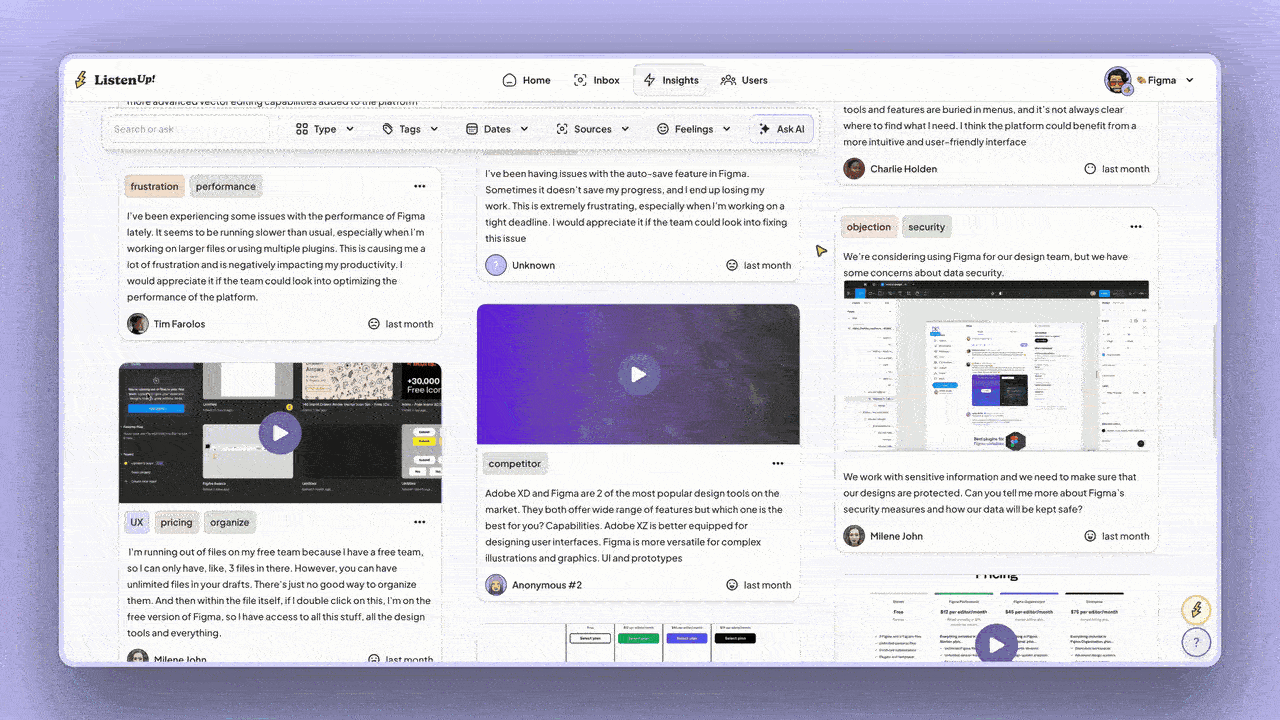Click the user avatar in header

tap(1118, 80)
